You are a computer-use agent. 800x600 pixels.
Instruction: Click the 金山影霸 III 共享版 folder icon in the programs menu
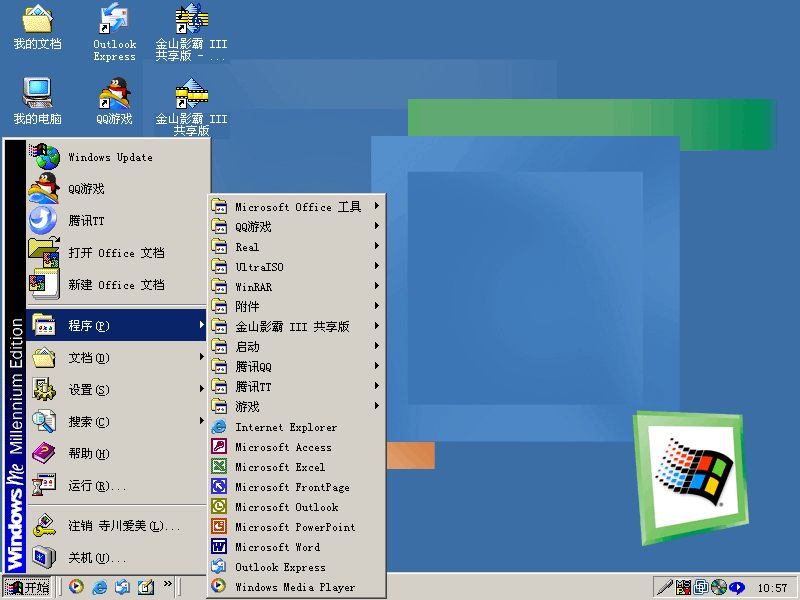[219, 326]
